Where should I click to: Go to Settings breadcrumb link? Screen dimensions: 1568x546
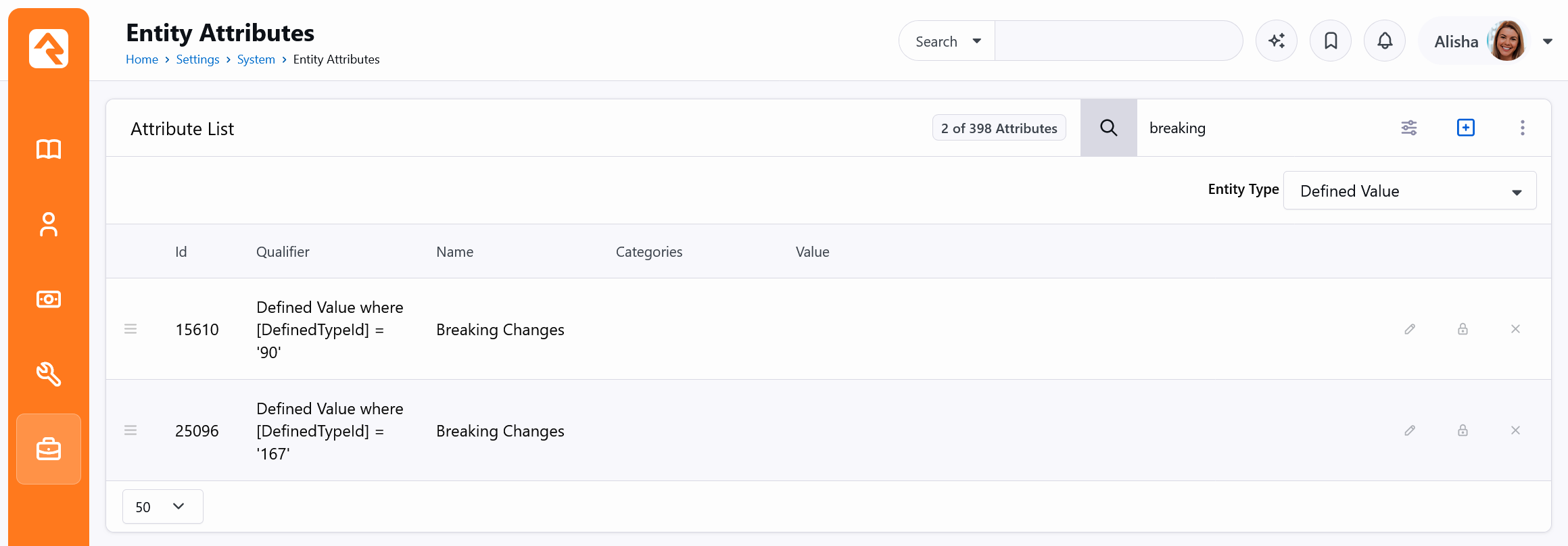pos(197,59)
